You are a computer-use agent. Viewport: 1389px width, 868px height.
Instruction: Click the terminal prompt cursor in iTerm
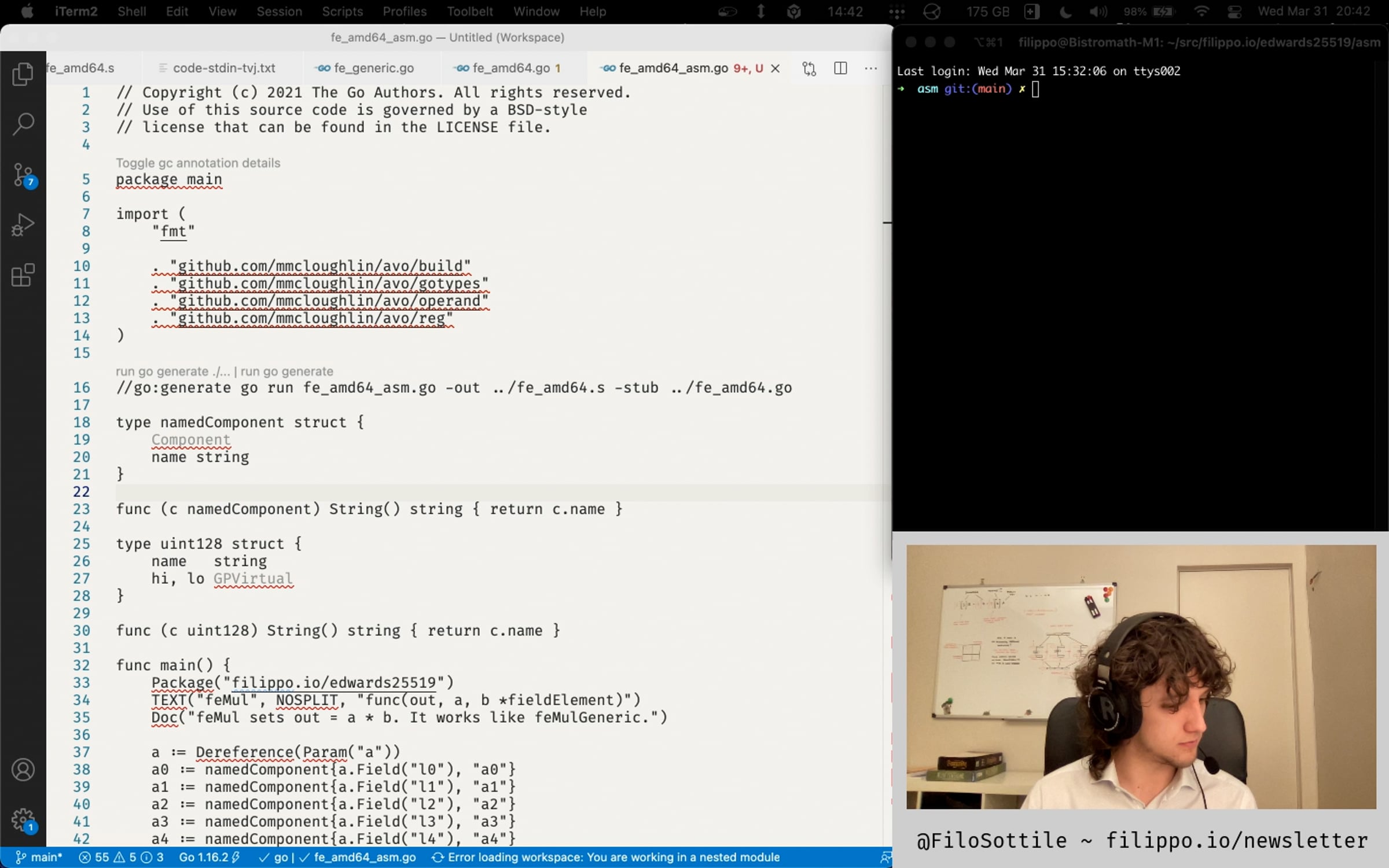coord(1035,89)
